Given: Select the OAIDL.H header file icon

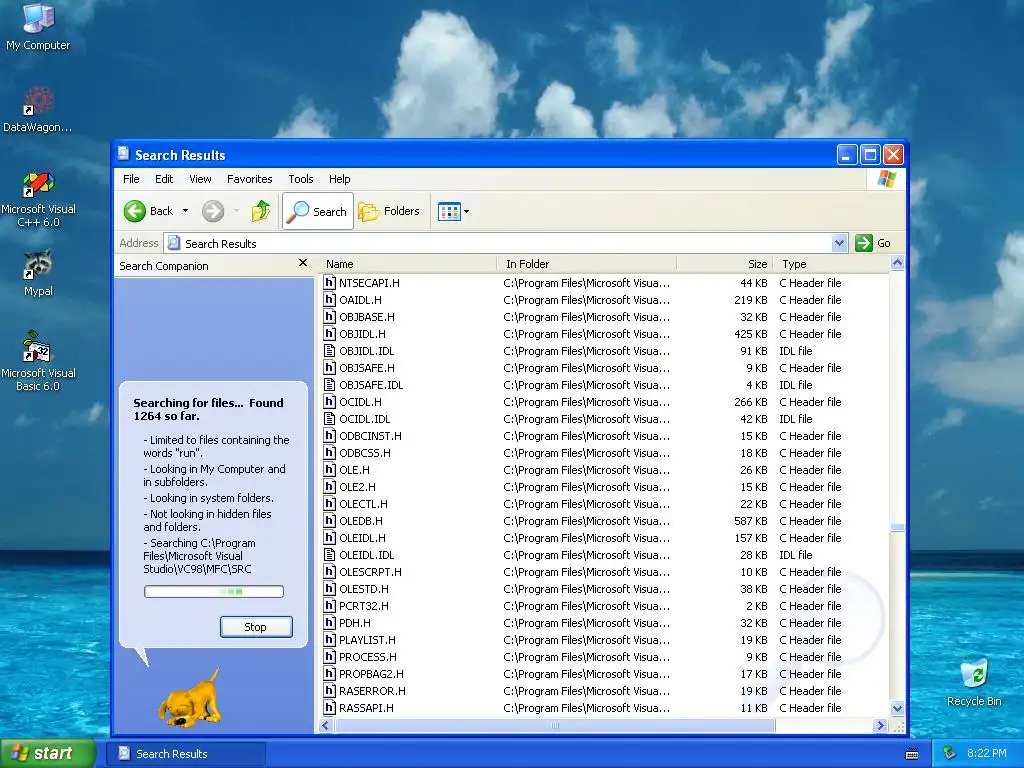Looking at the screenshot, I should pos(330,300).
